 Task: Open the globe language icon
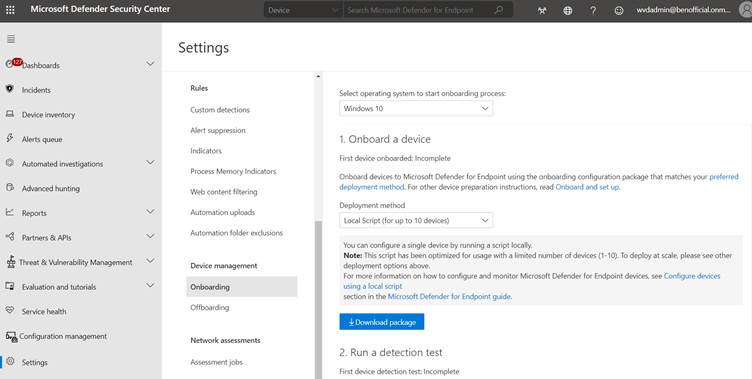[x=567, y=10]
